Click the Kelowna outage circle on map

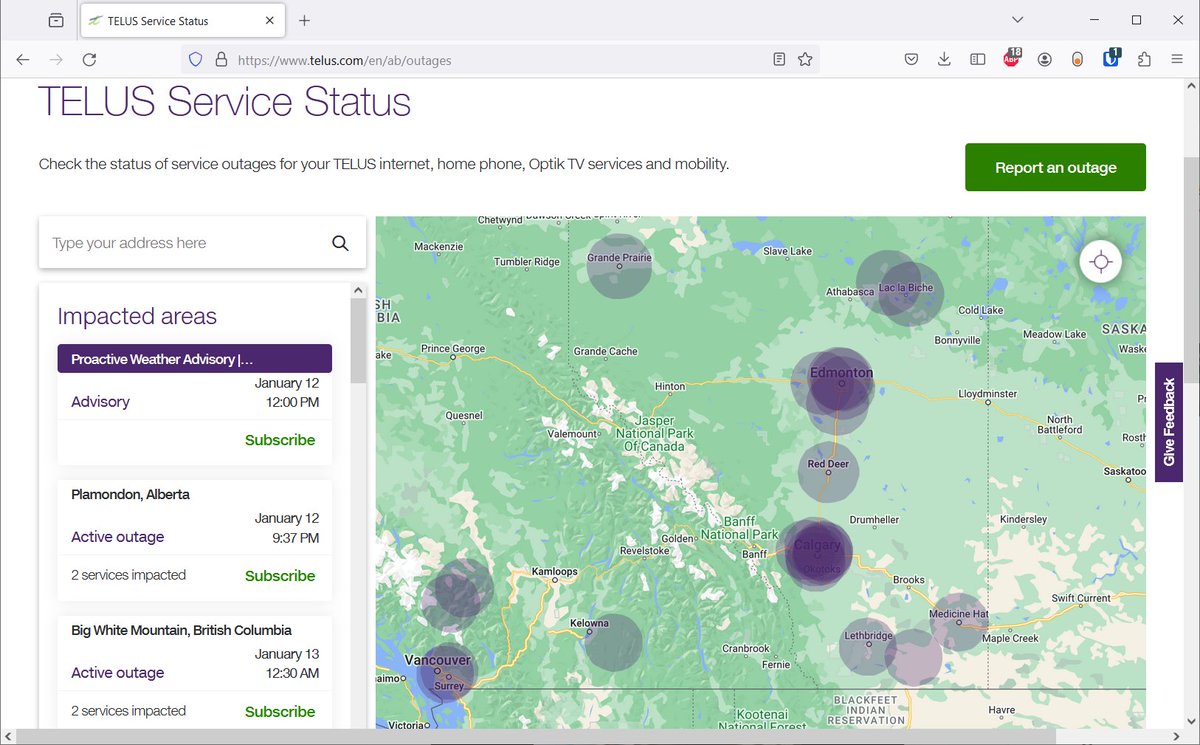[x=613, y=642]
